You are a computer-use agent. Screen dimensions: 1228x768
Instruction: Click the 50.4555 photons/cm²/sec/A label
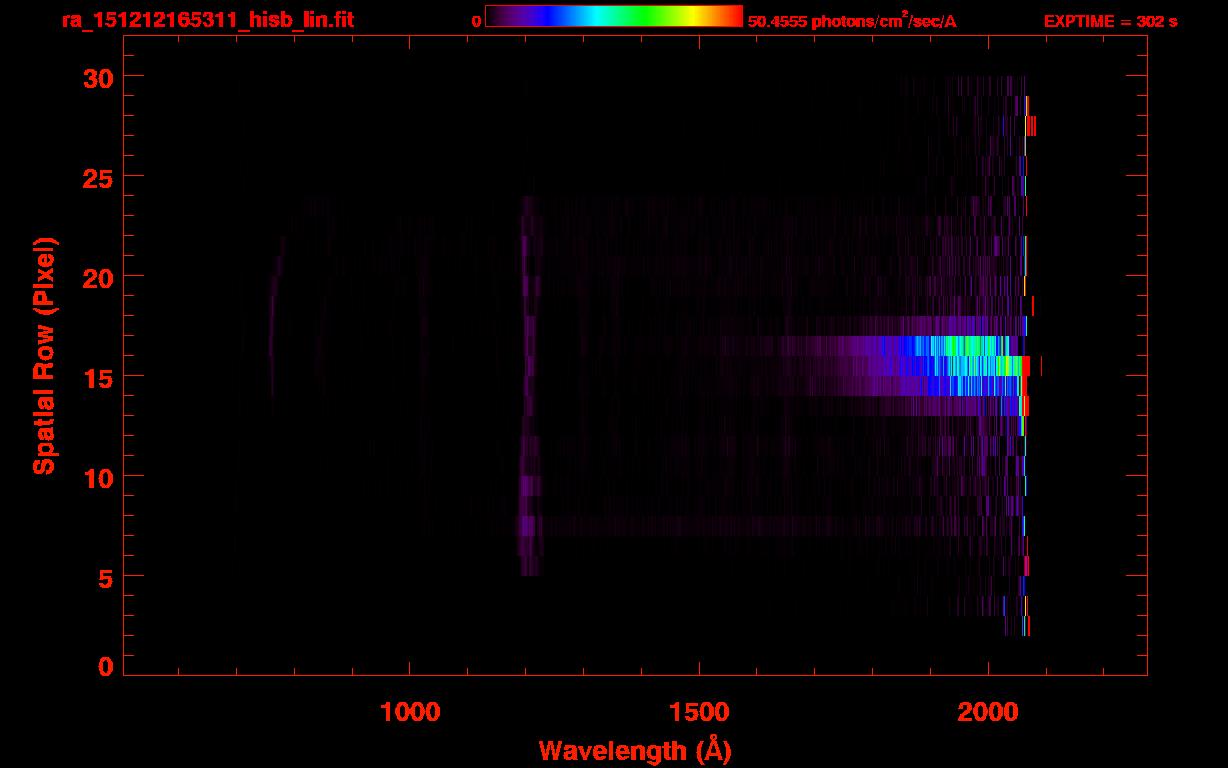coord(852,20)
